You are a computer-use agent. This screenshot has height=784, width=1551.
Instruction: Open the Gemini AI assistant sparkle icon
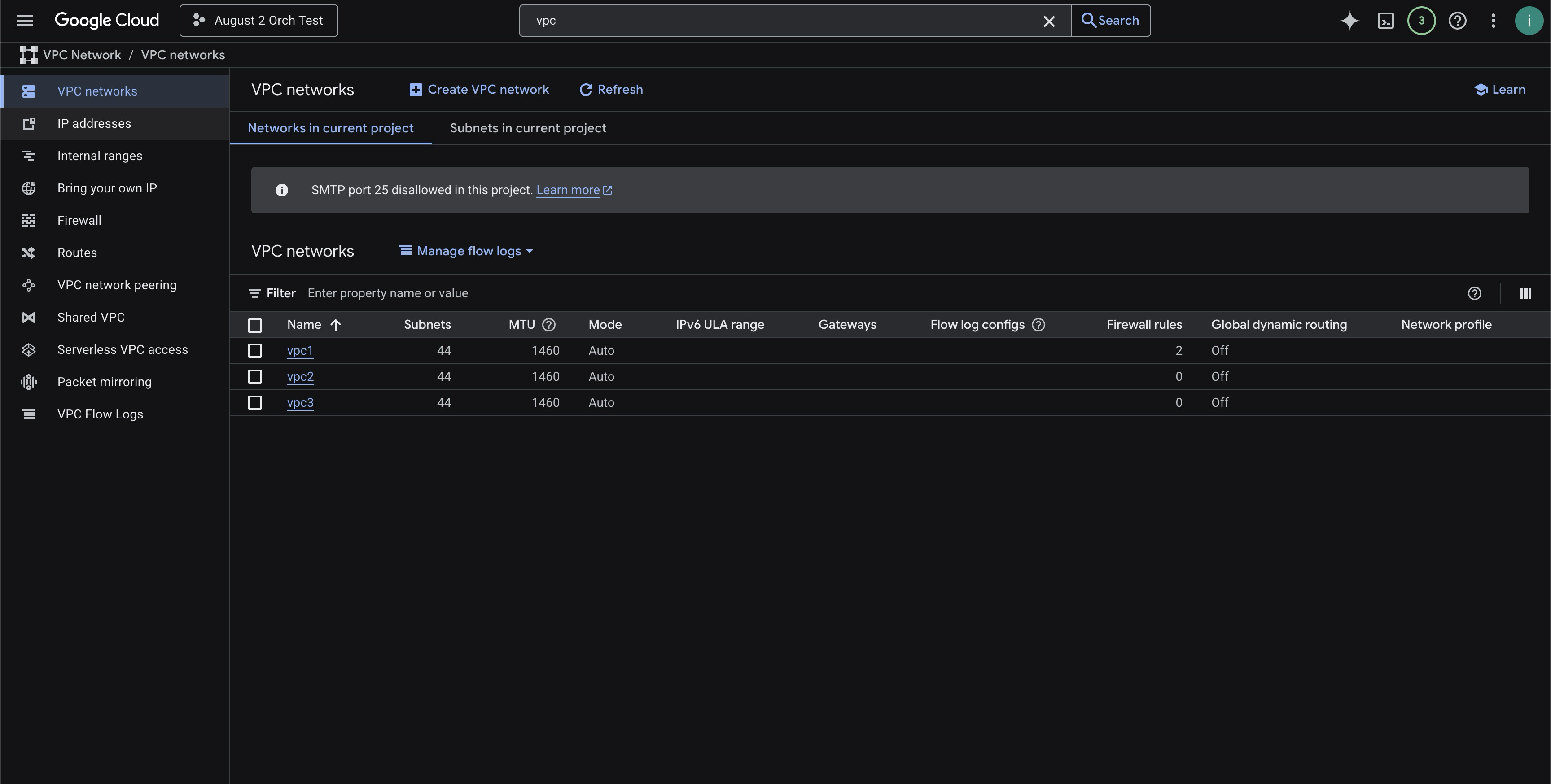(x=1349, y=21)
